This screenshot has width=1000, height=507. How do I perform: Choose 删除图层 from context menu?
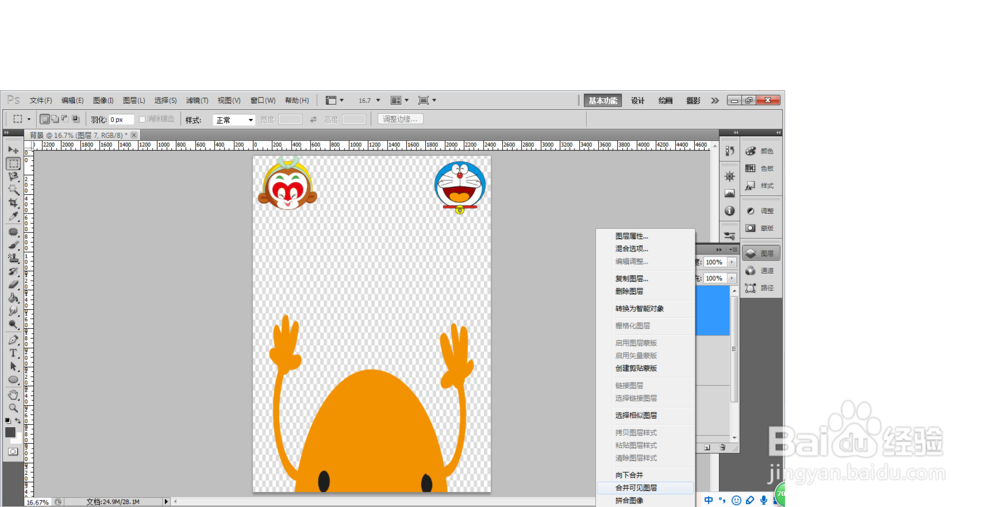[x=645, y=291]
